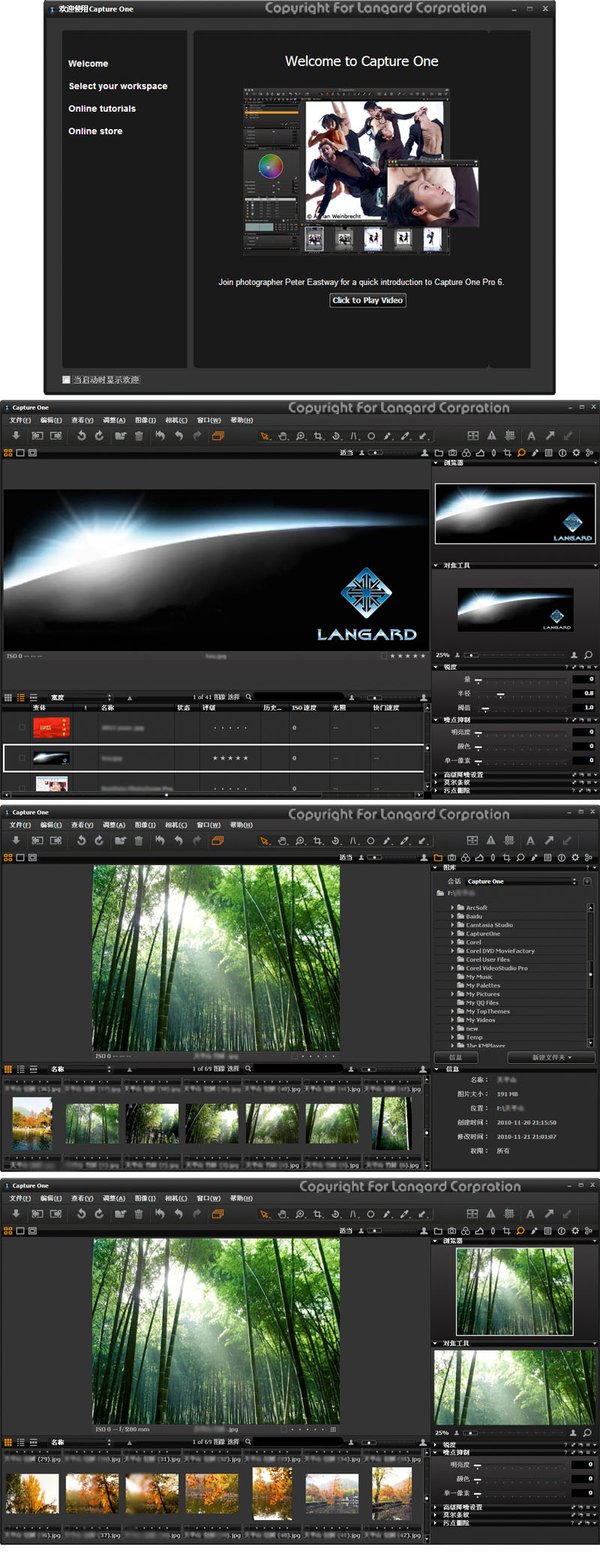Click the 半径 slider in the Langard logo window
This screenshot has height=1556, width=600.
tap(500, 693)
